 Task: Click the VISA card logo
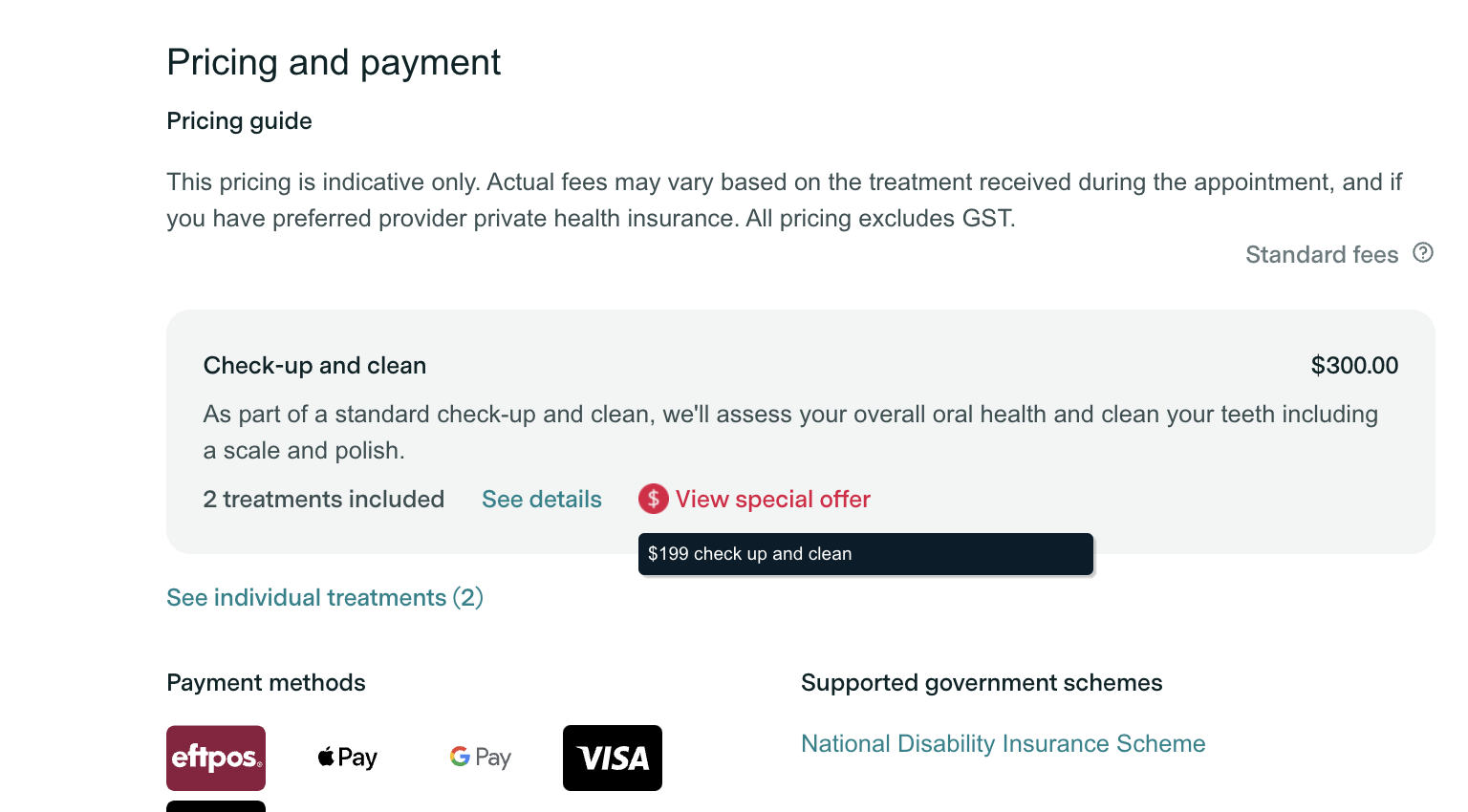(613, 758)
